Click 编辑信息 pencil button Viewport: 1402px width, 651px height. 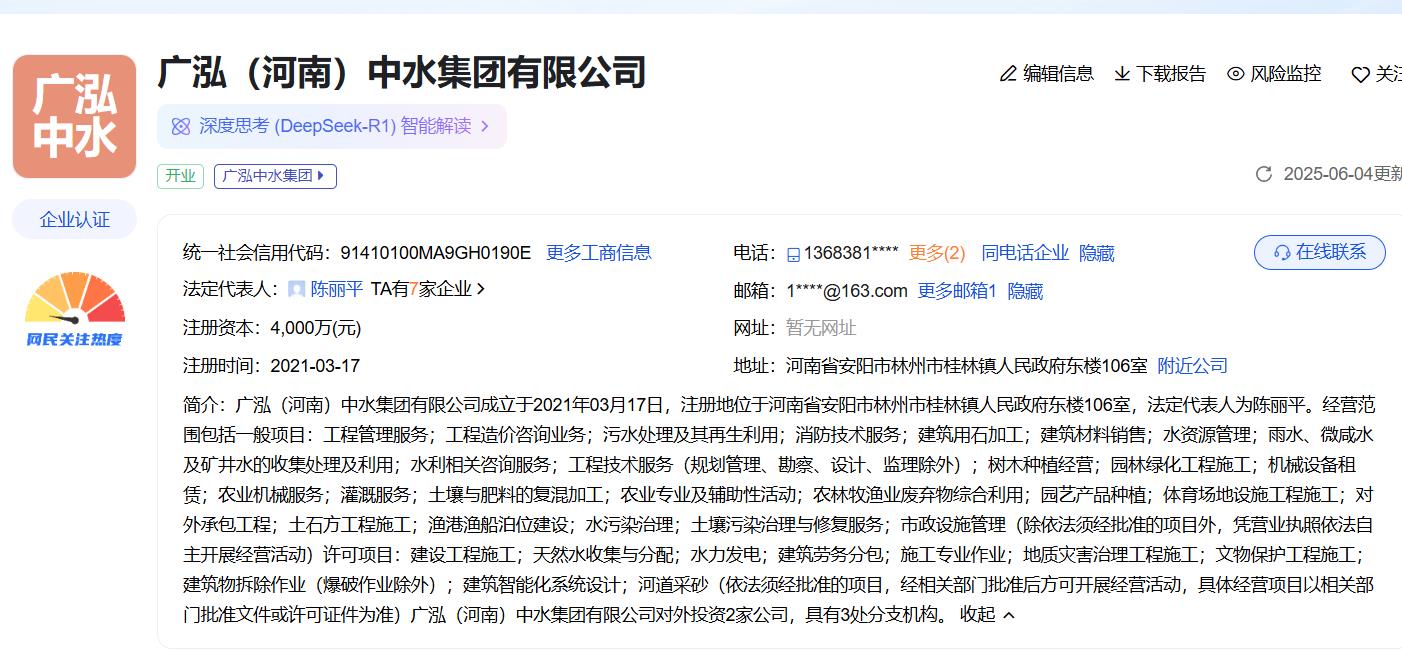click(x=1046, y=74)
